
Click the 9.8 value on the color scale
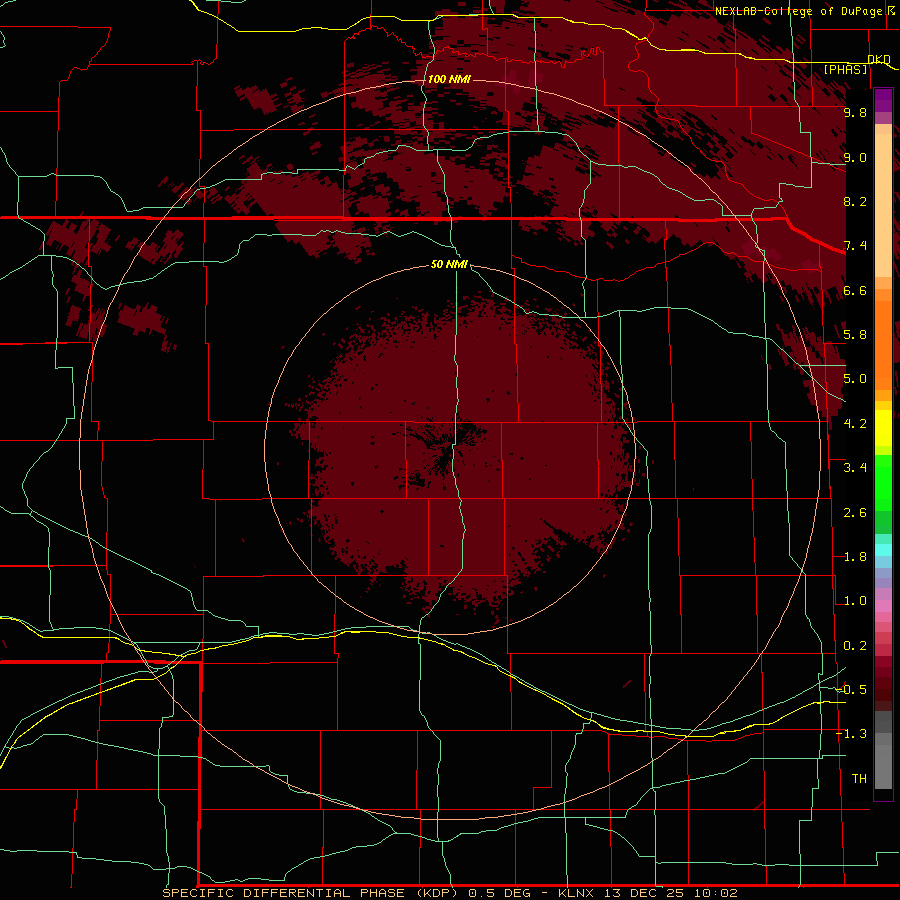point(855,112)
